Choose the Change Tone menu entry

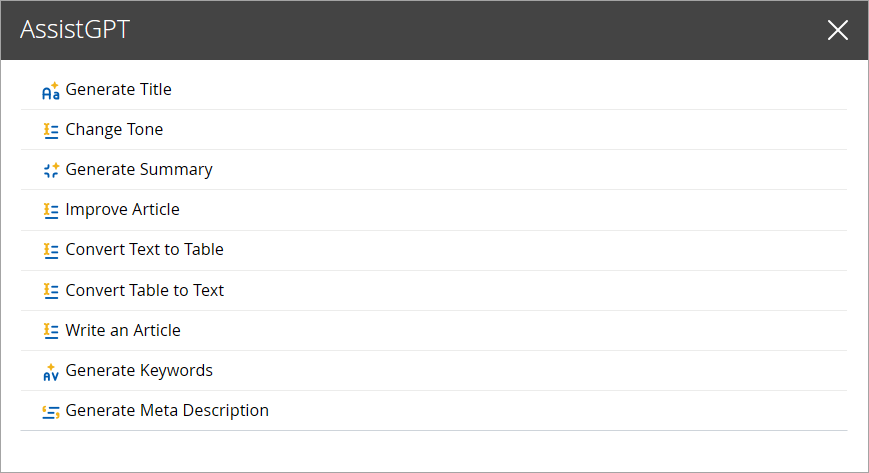click(114, 130)
